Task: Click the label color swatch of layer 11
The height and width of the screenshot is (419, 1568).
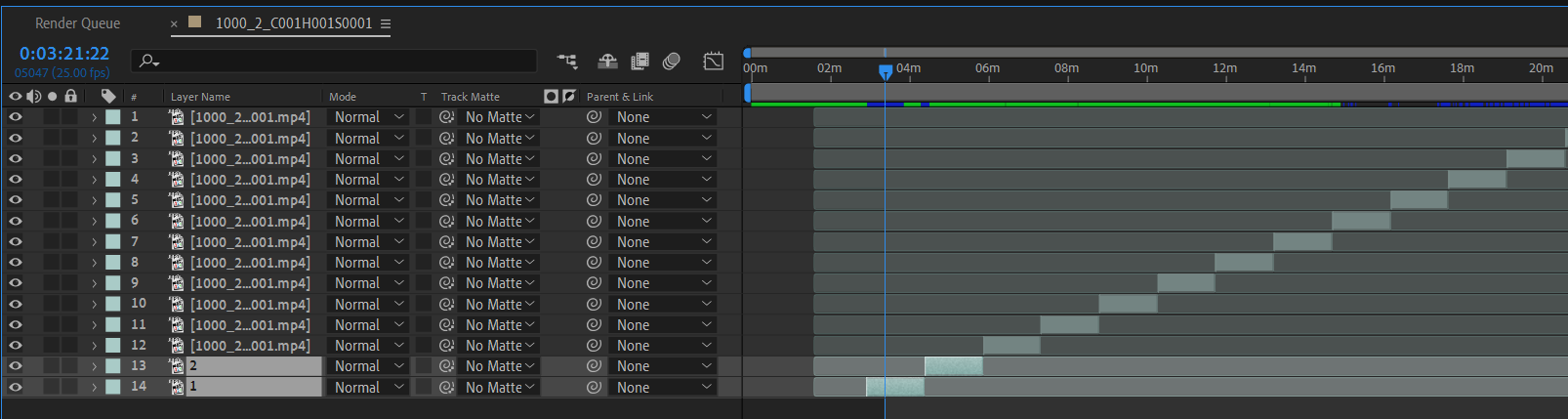Action: [113, 325]
